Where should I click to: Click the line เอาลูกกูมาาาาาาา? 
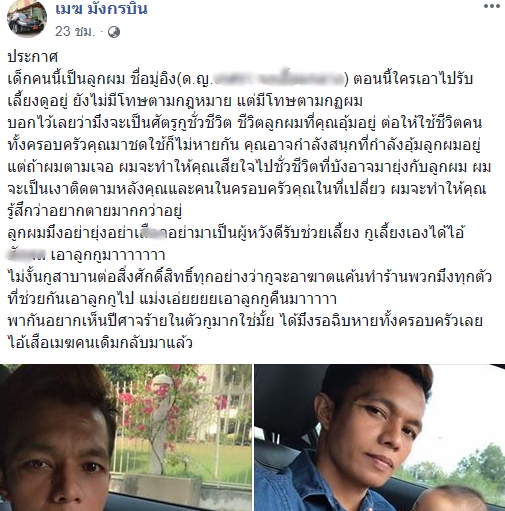click(x=108, y=255)
